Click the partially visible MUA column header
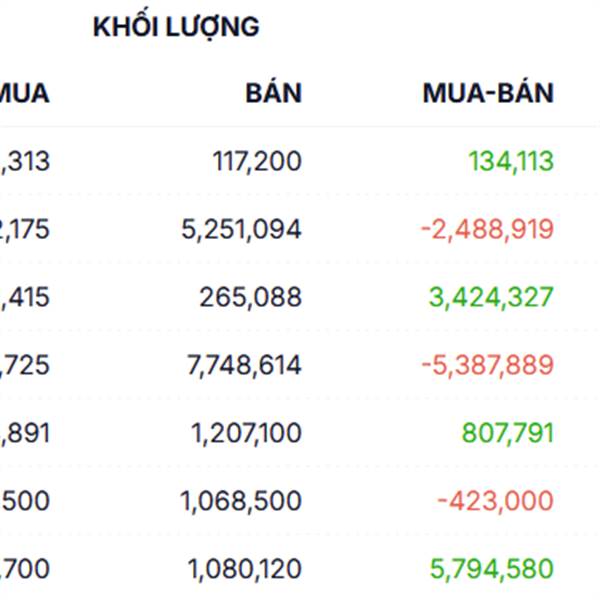The width and height of the screenshot is (600, 600). click(x=24, y=94)
